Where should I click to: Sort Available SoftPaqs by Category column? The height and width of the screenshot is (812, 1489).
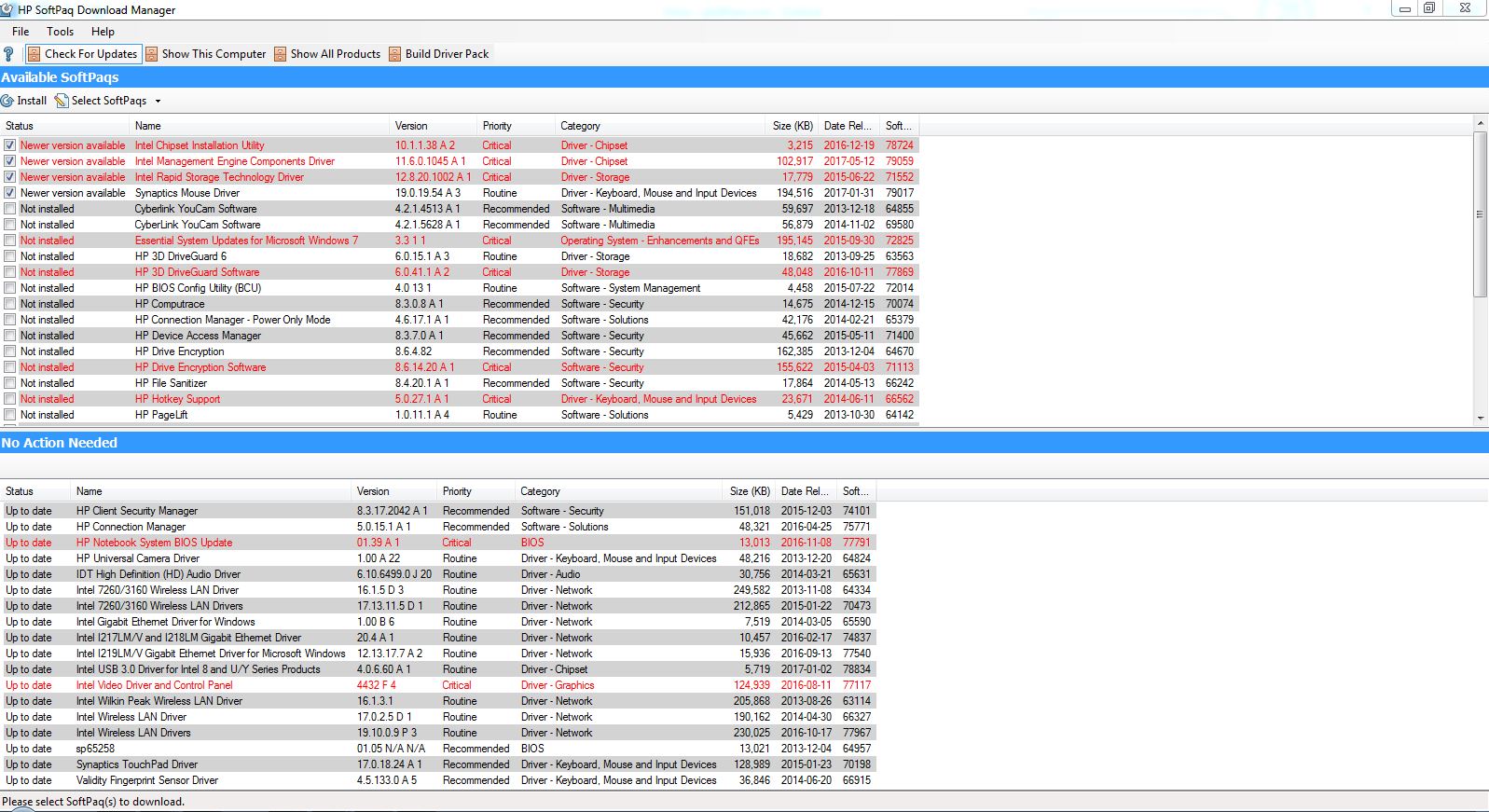(x=660, y=126)
